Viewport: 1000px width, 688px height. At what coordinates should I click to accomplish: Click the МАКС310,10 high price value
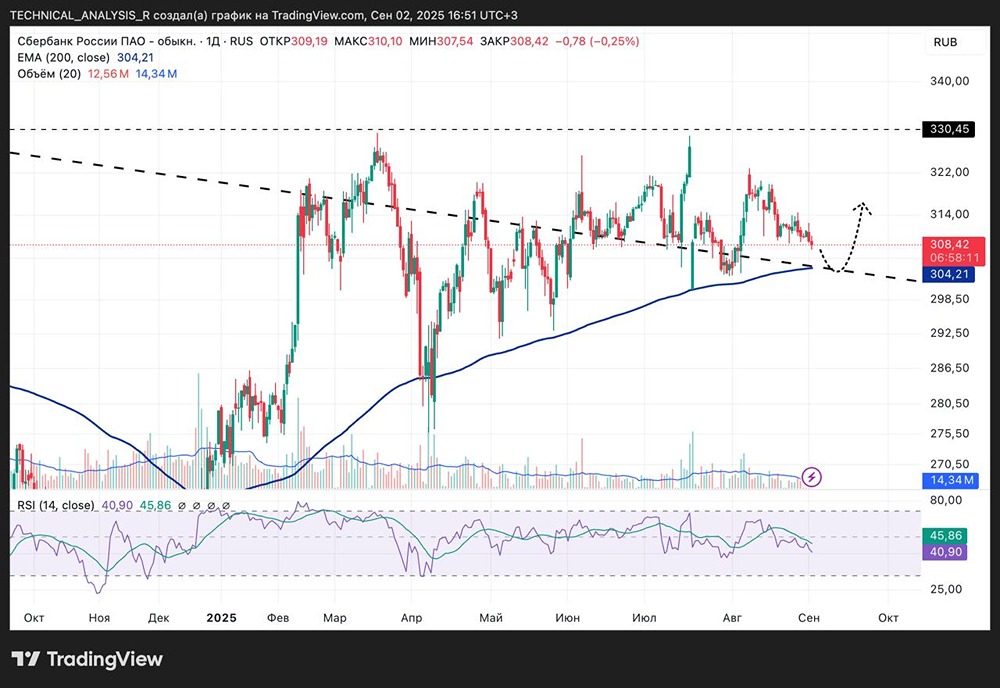coord(369,41)
